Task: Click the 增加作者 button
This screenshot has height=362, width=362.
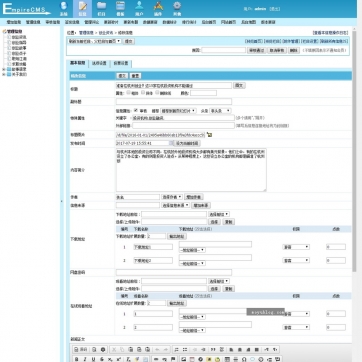Action: pos(194,197)
